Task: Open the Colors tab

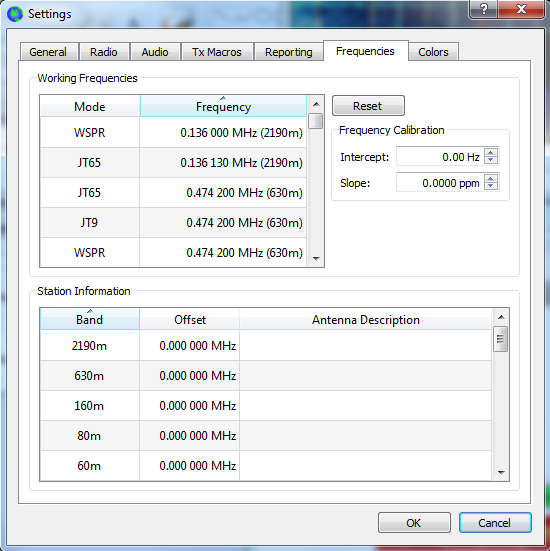Action: [433, 52]
